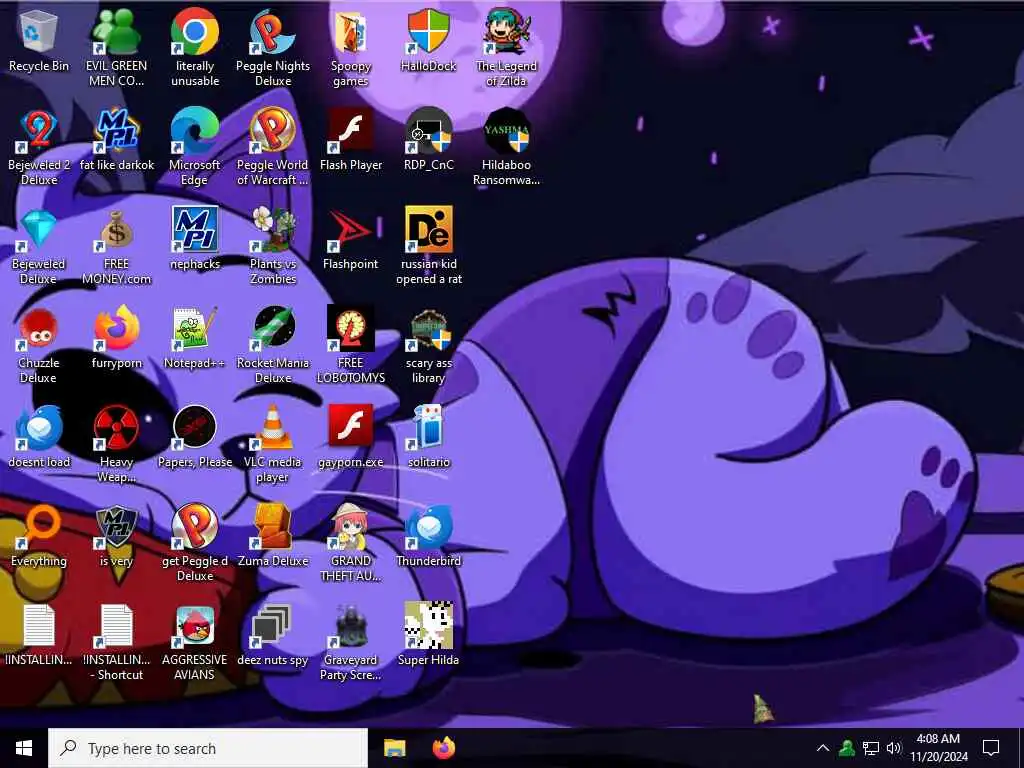This screenshot has width=1024, height=768.
Task: Click the Type here to search box
Action: (208, 748)
